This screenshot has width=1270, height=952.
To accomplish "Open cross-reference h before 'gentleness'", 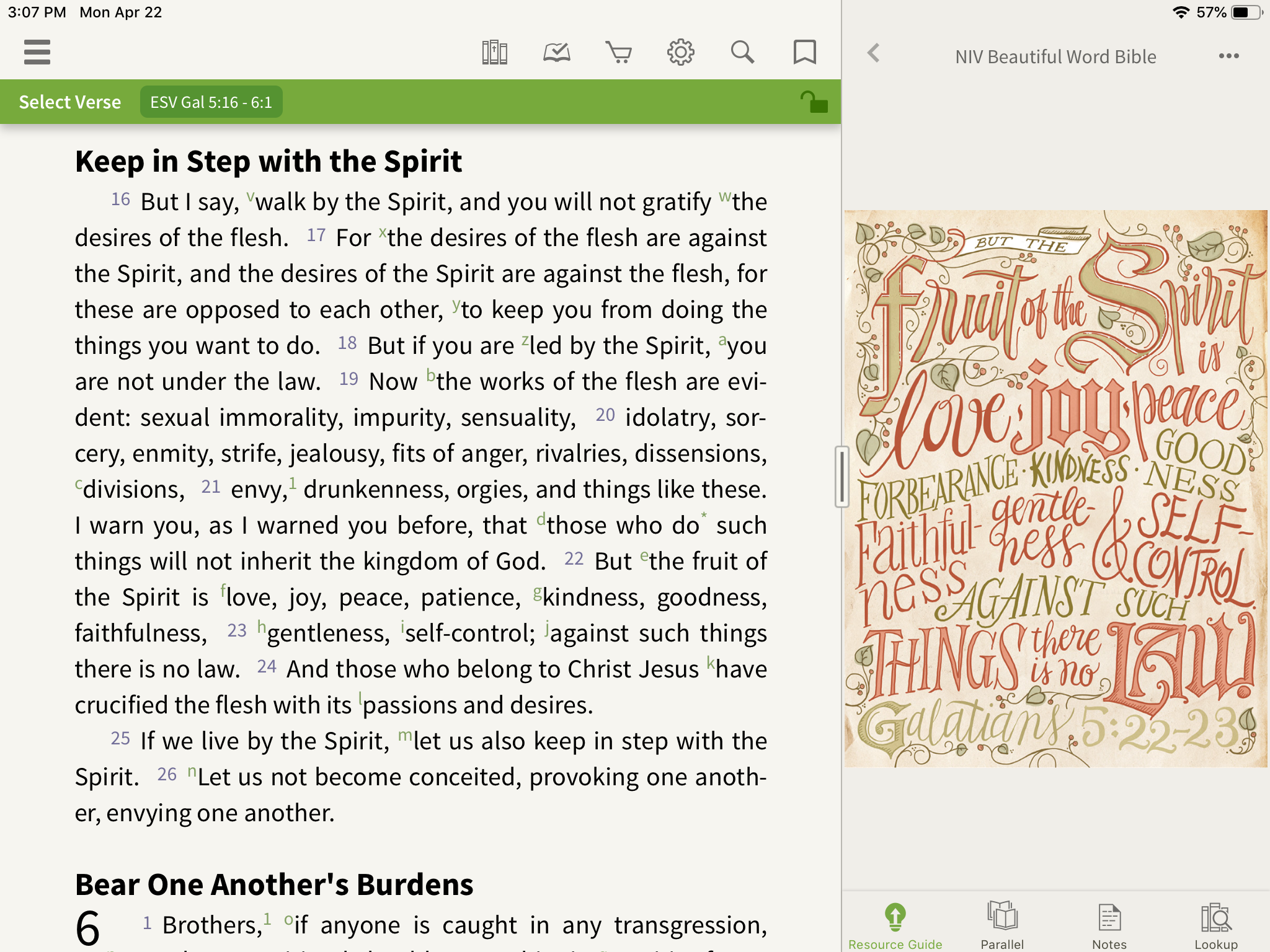I will (x=262, y=627).
